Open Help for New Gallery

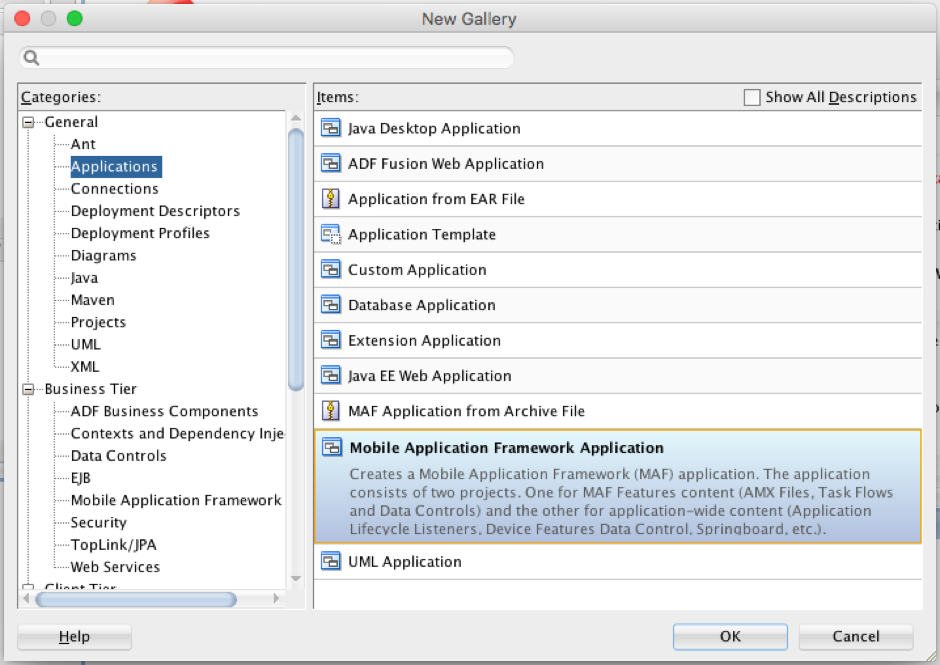[74, 637]
